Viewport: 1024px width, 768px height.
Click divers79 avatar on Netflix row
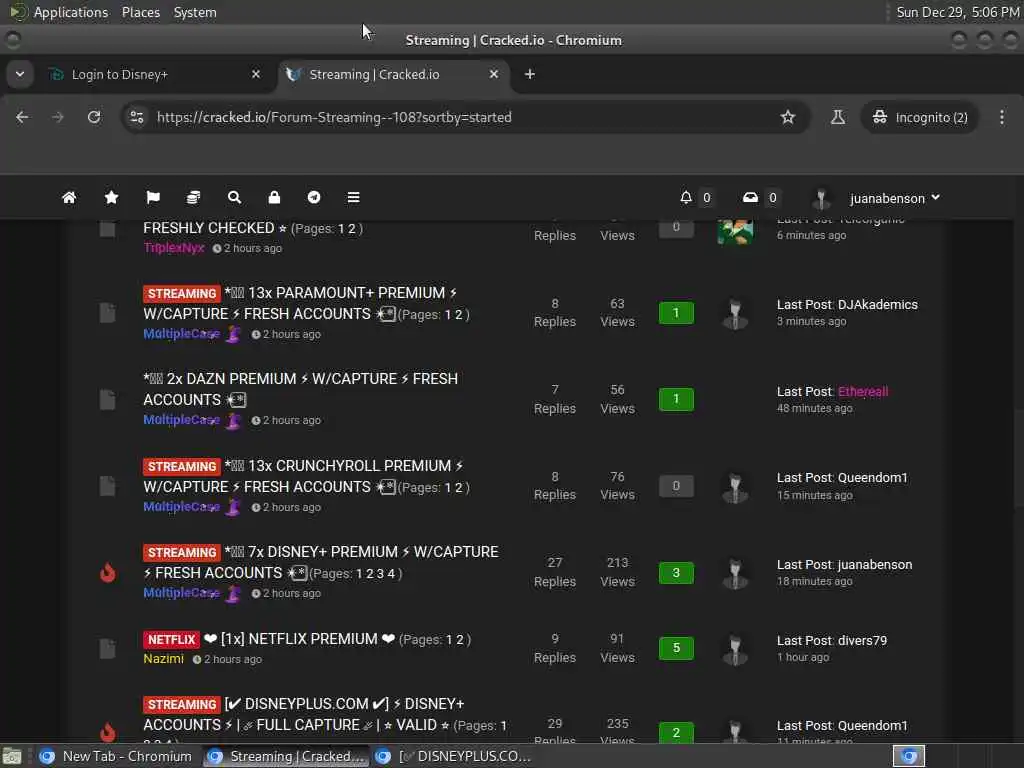pyautogui.click(x=735, y=649)
